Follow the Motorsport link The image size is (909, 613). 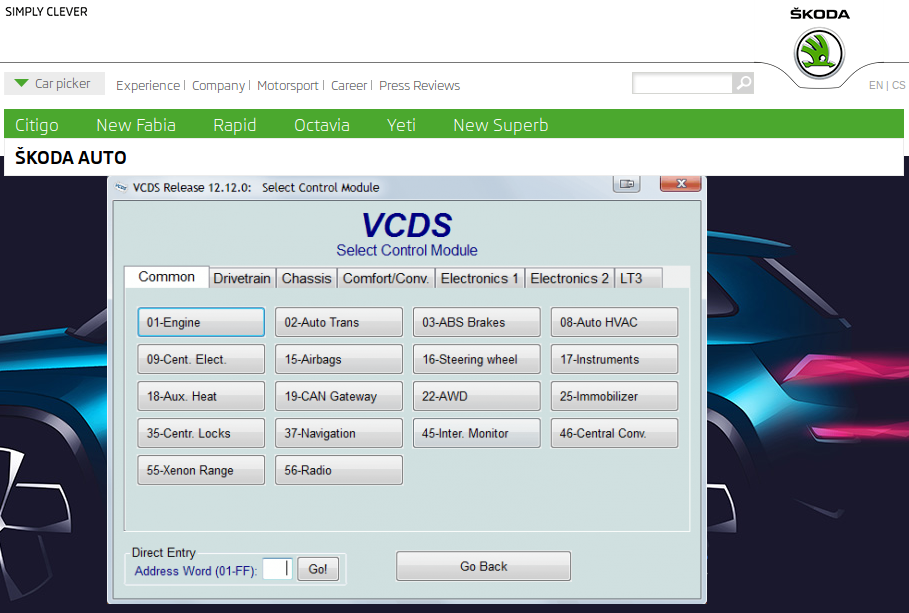pos(287,85)
